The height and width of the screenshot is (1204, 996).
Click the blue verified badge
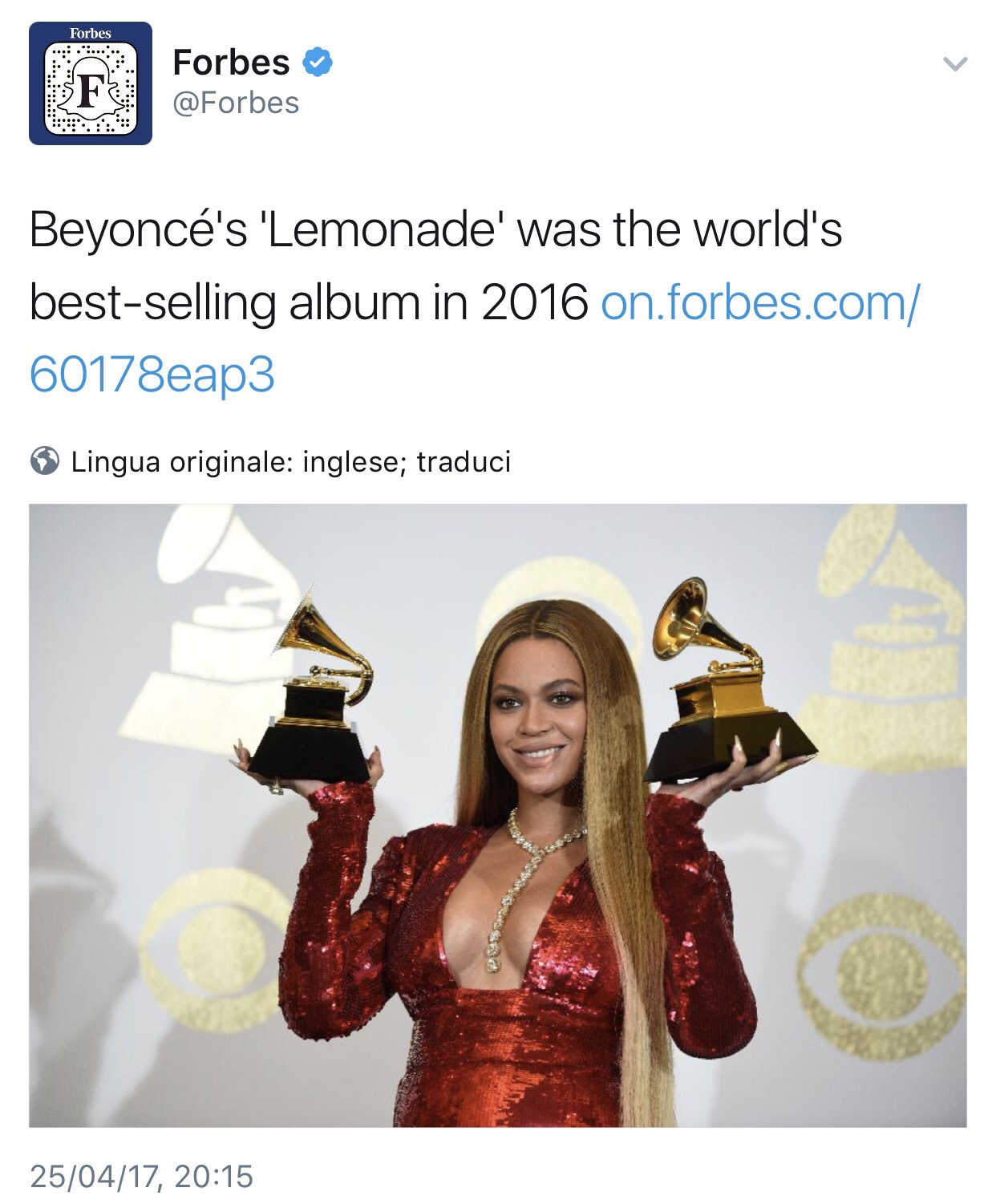[x=318, y=63]
